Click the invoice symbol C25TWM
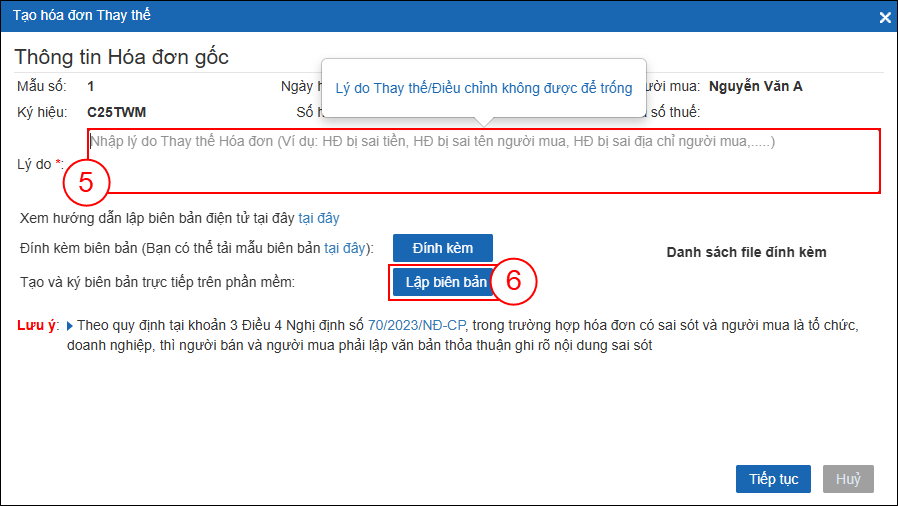Screen dimensions: 898x506 (117, 112)
